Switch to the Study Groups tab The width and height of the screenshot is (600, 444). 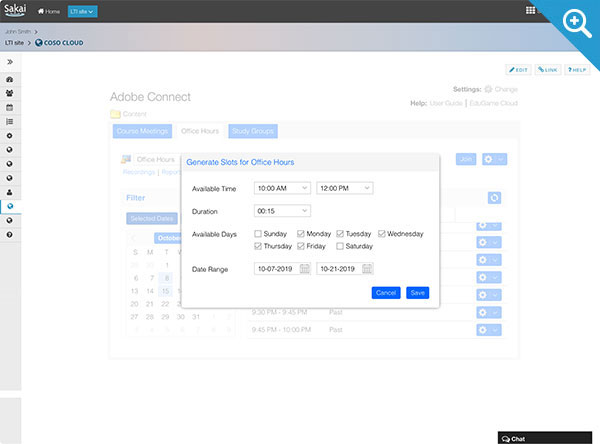tap(253, 131)
